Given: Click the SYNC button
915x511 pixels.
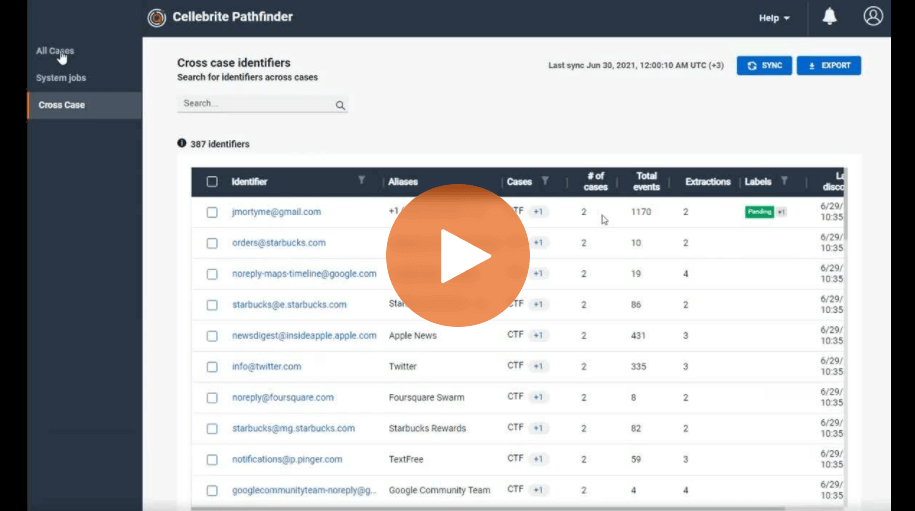Looking at the screenshot, I should 764,65.
